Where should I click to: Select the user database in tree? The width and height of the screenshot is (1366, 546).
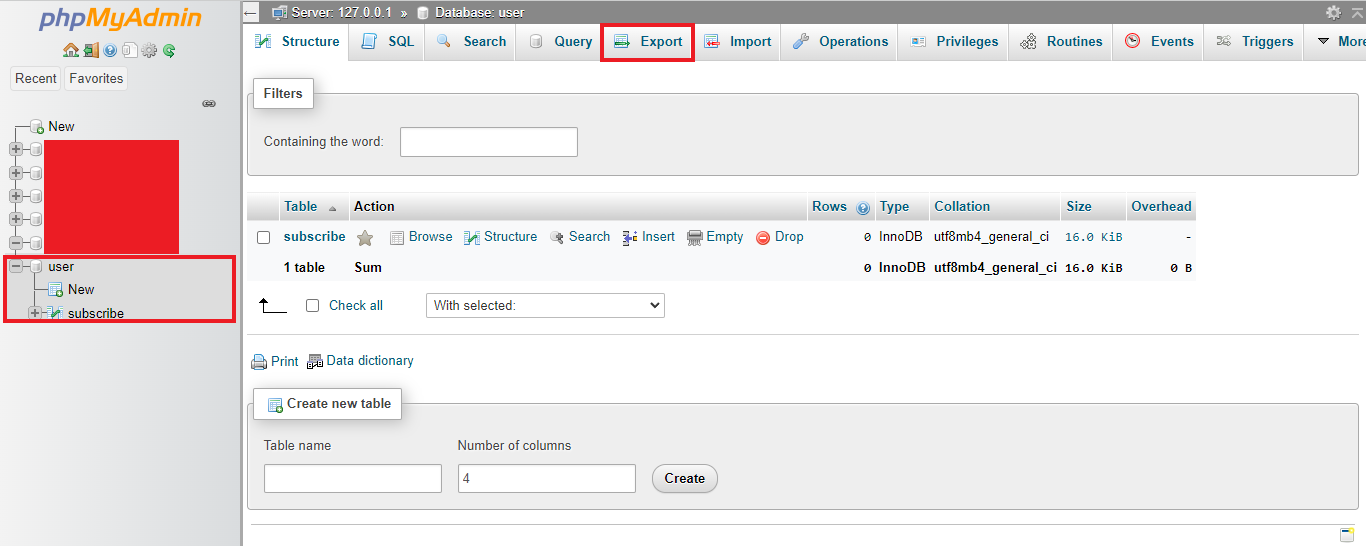[x=61, y=266]
